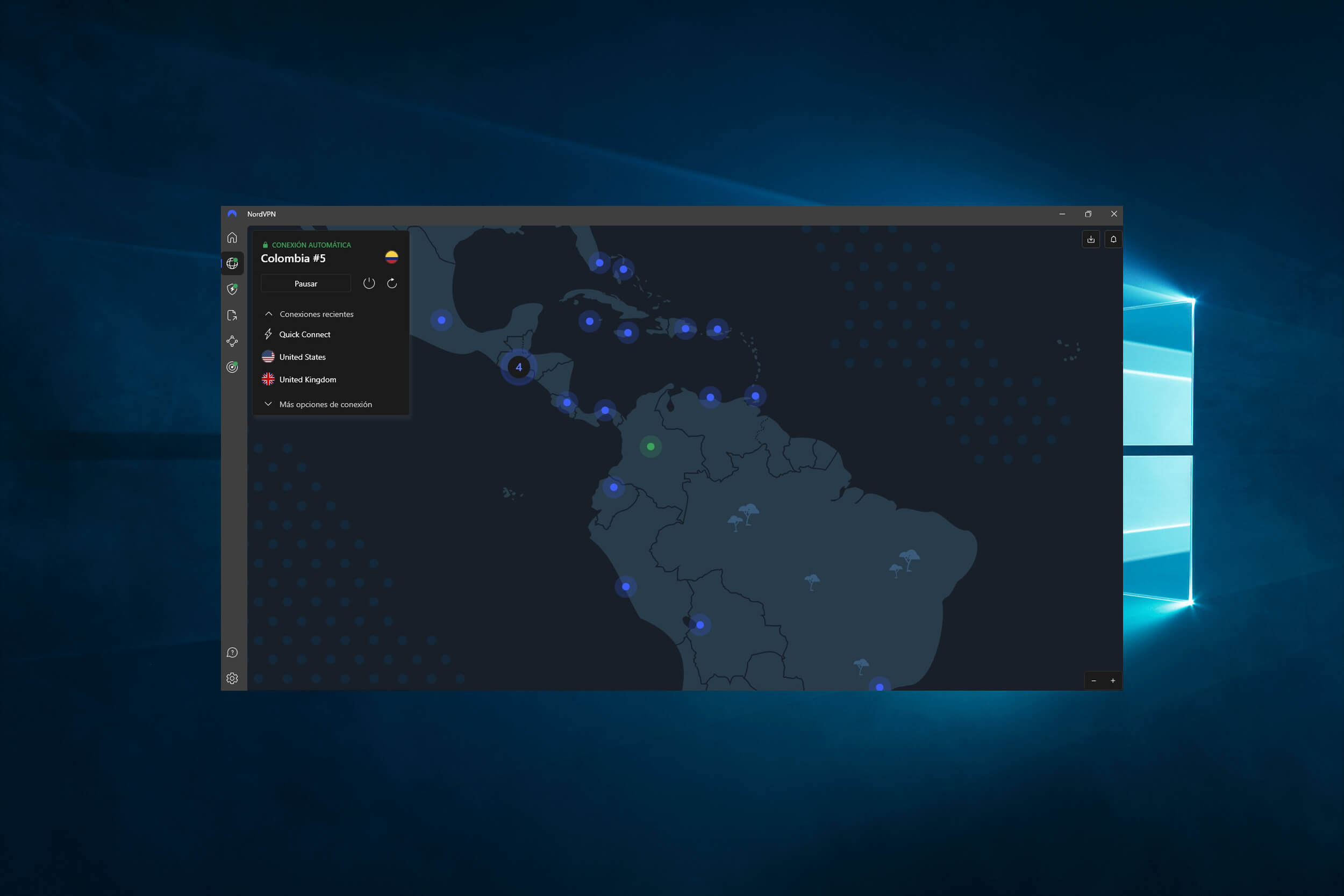Click the CONEXIÓN AUTOMÁTICA status label
The height and width of the screenshot is (896, 1344).
click(x=311, y=245)
